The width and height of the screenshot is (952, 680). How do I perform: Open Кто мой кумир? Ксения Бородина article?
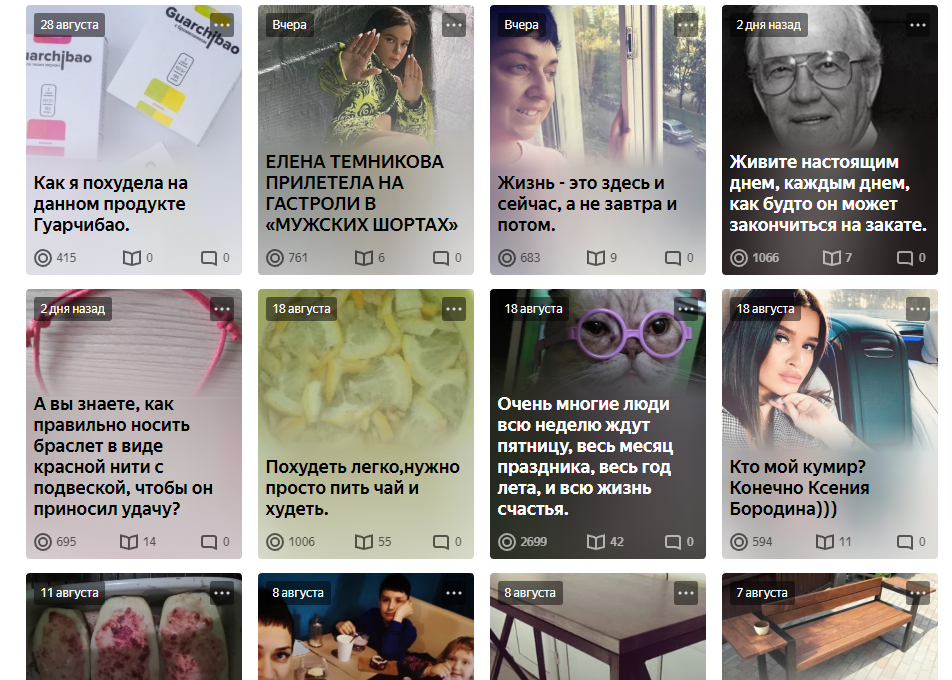[x=799, y=488]
